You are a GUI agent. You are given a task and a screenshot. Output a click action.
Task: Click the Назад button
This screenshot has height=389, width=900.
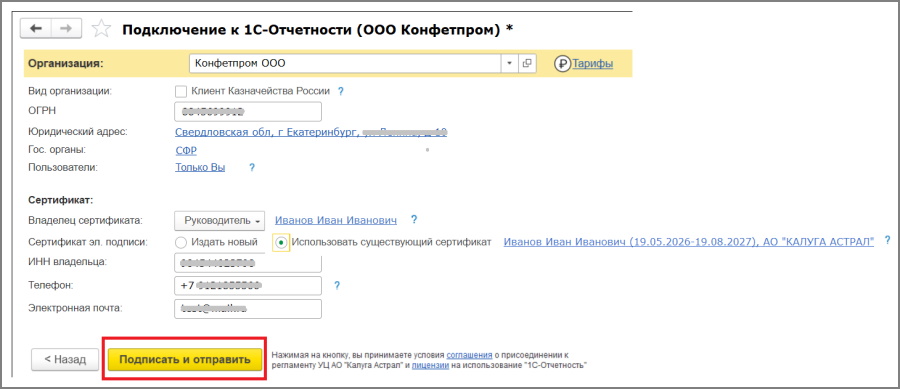(x=65, y=360)
